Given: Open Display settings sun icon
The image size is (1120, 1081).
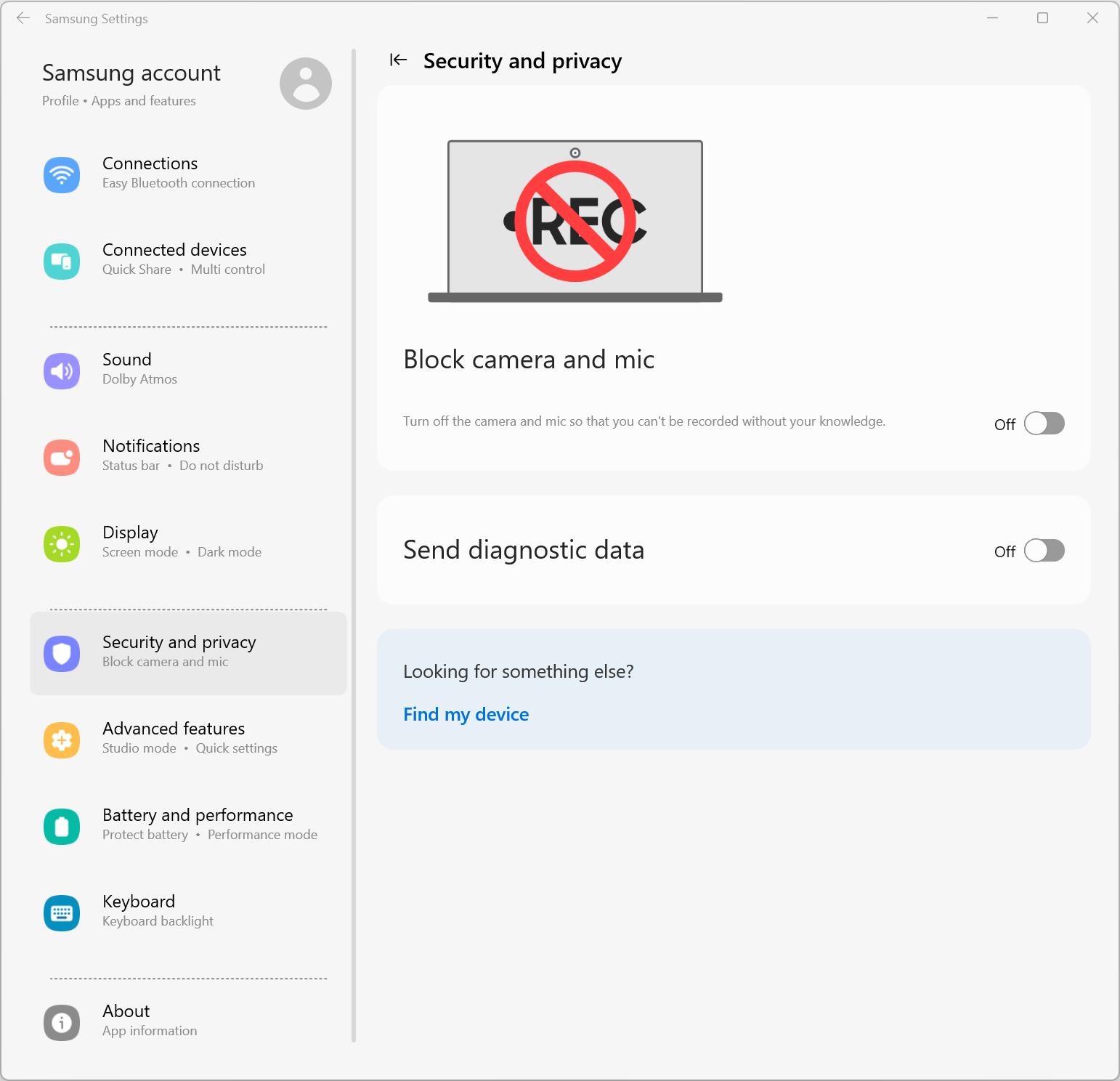Looking at the screenshot, I should 62,544.
